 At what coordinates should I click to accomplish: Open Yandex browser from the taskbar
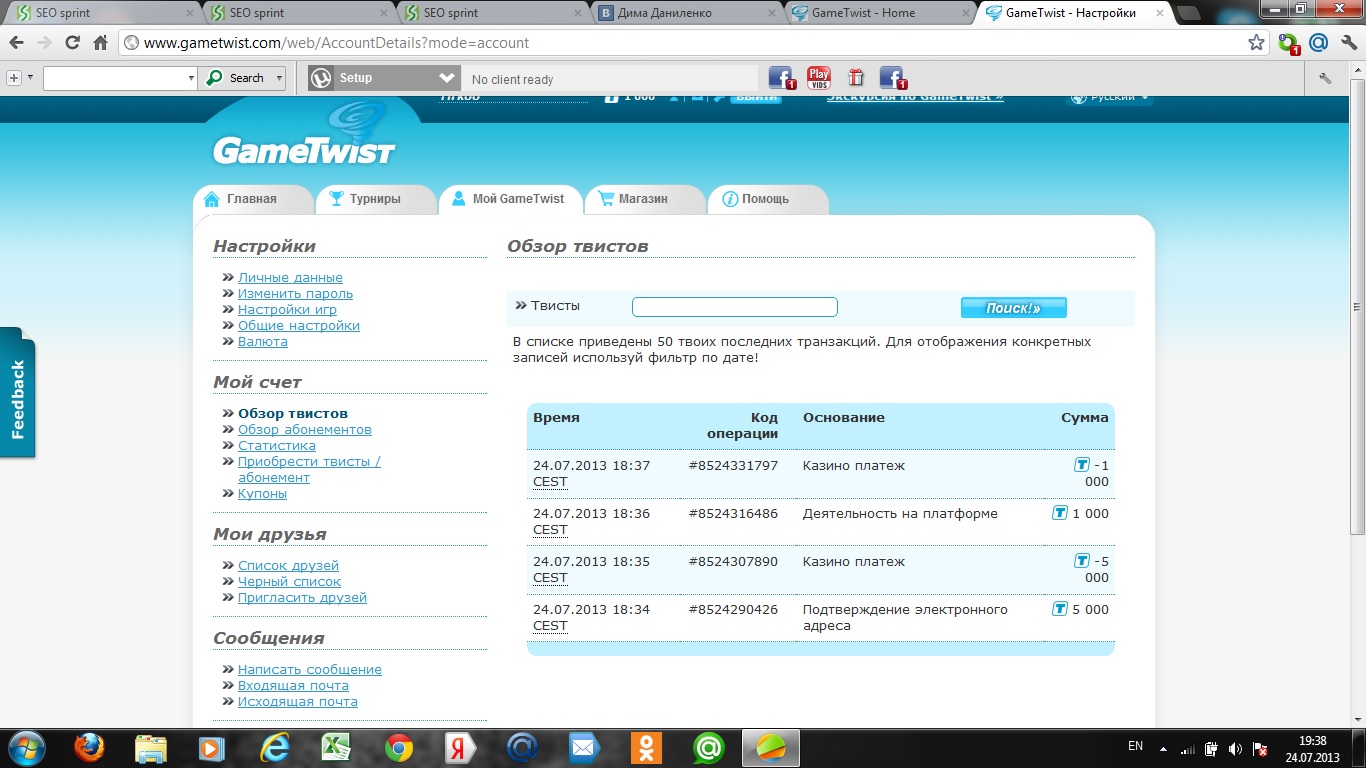(460, 748)
